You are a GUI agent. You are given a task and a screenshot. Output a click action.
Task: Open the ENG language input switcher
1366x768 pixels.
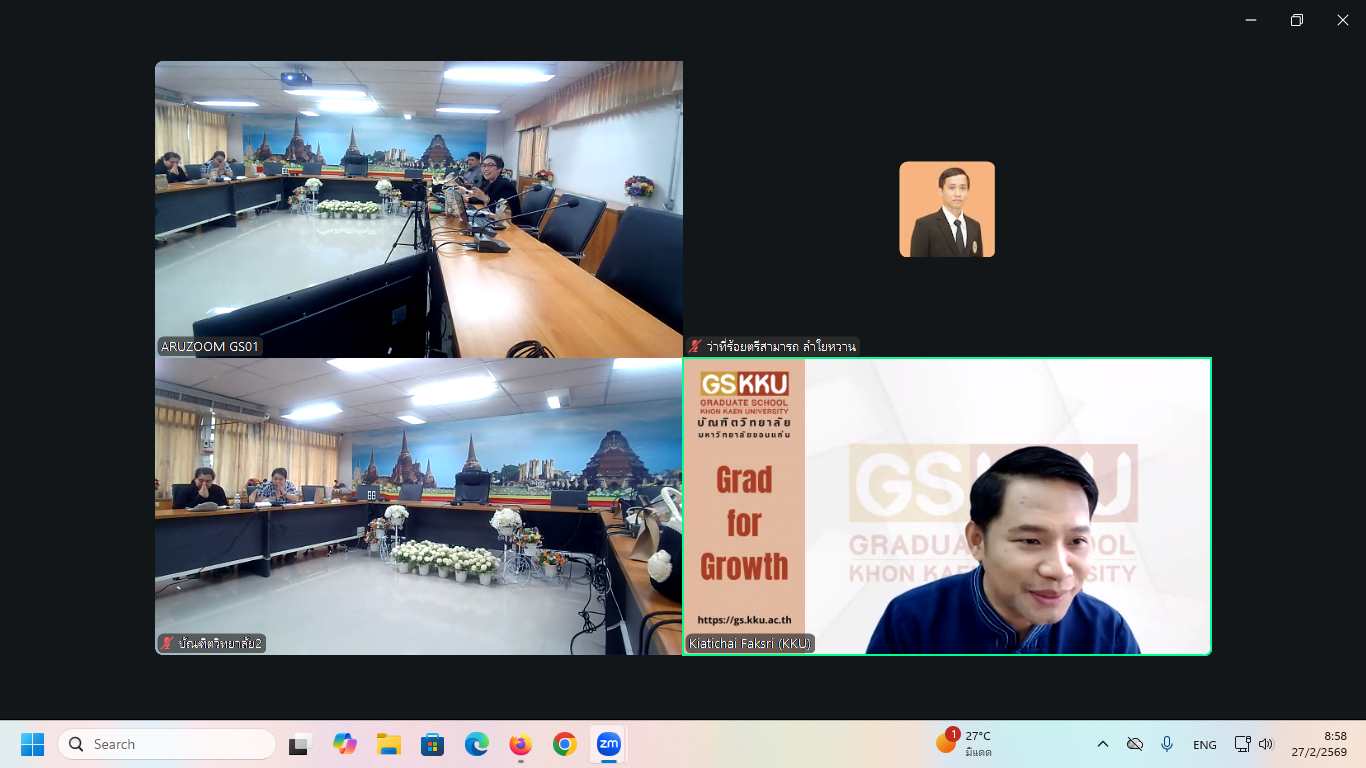pyautogui.click(x=1205, y=744)
